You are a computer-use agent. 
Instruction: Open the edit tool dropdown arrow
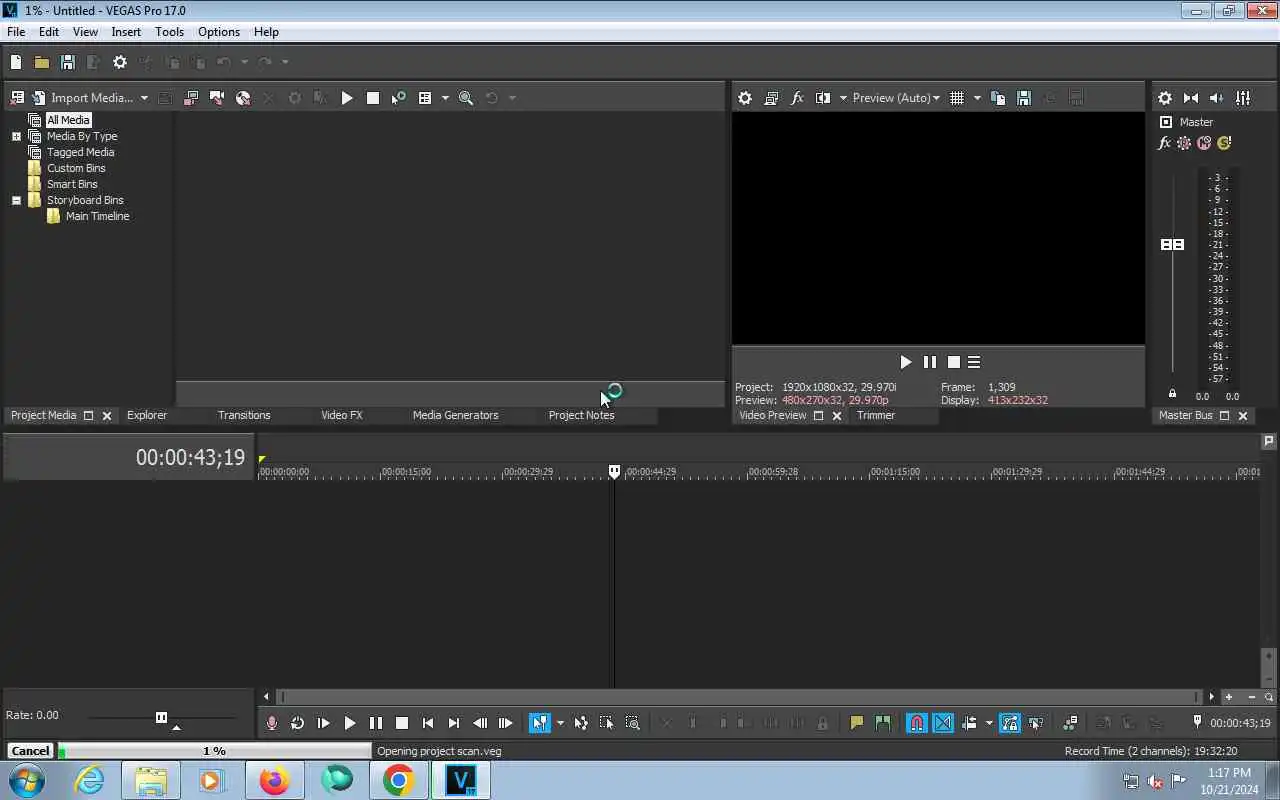click(560, 723)
